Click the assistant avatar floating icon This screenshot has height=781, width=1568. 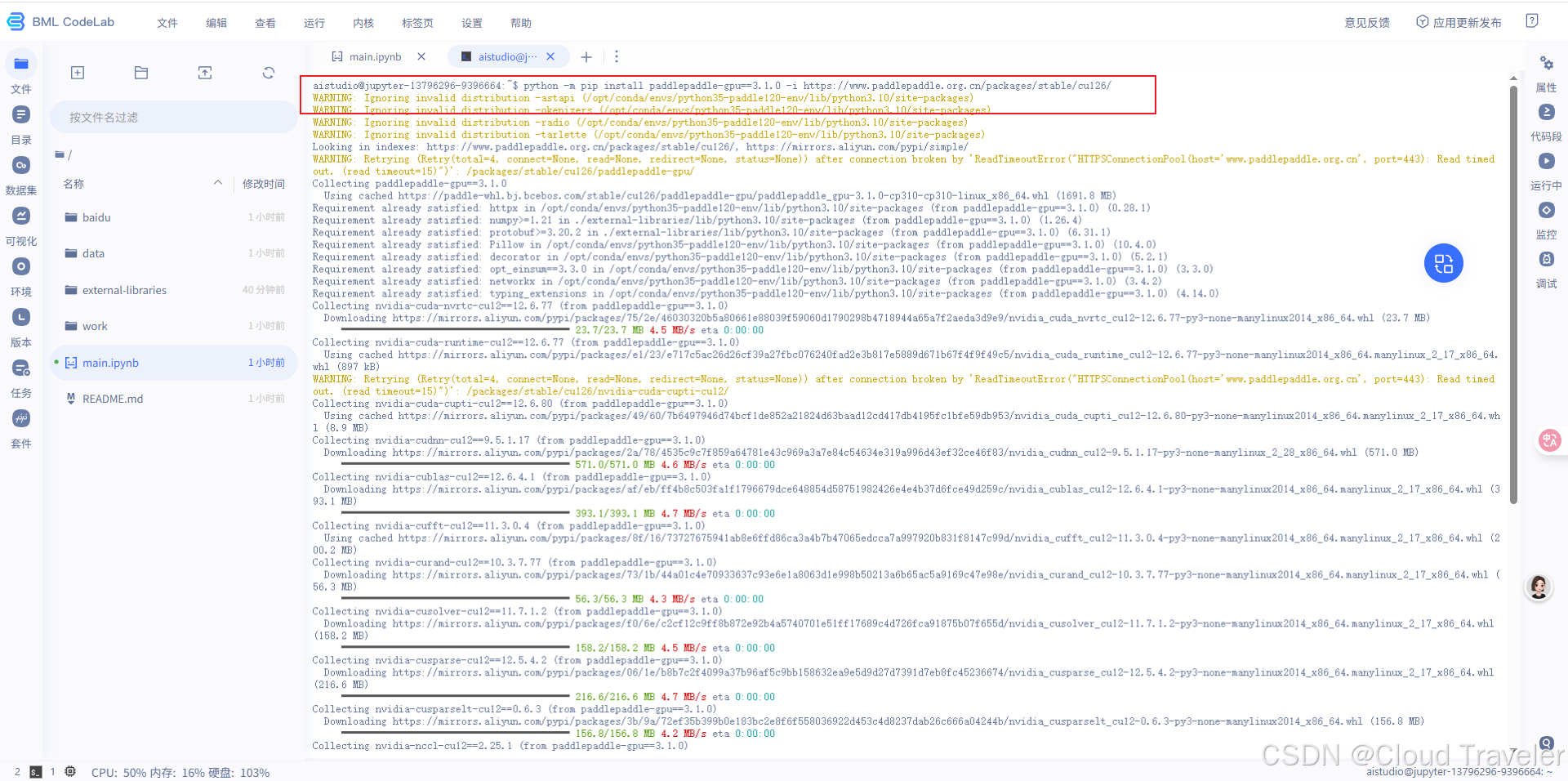[1539, 587]
